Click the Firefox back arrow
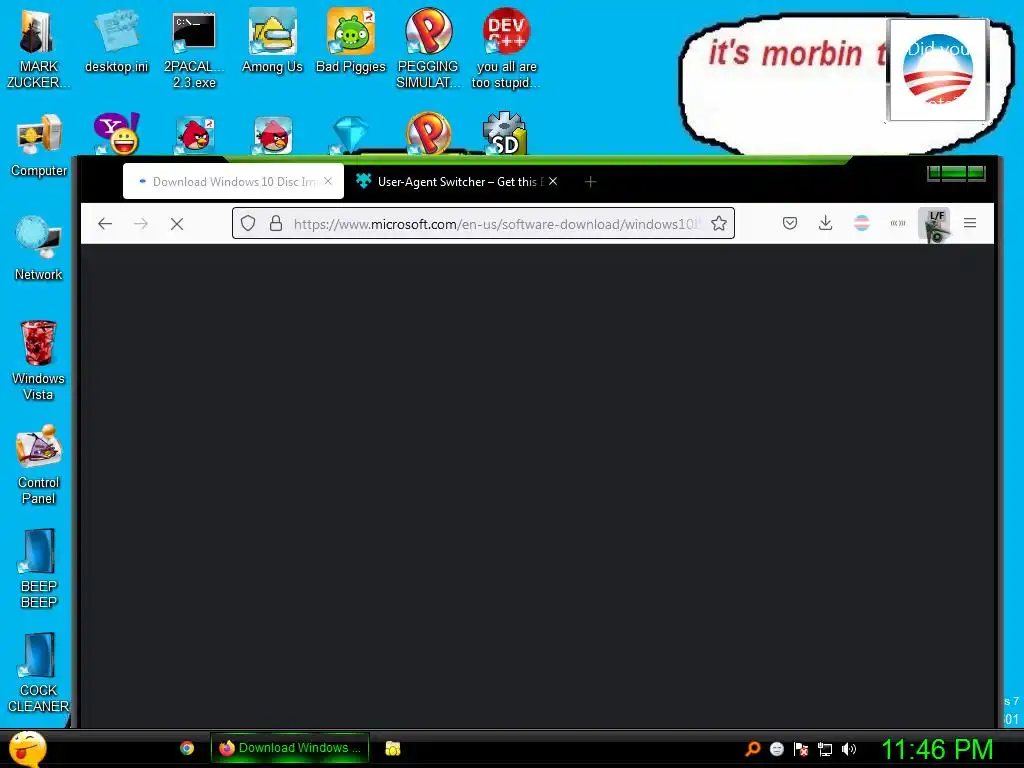This screenshot has width=1024, height=768. click(105, 224)
